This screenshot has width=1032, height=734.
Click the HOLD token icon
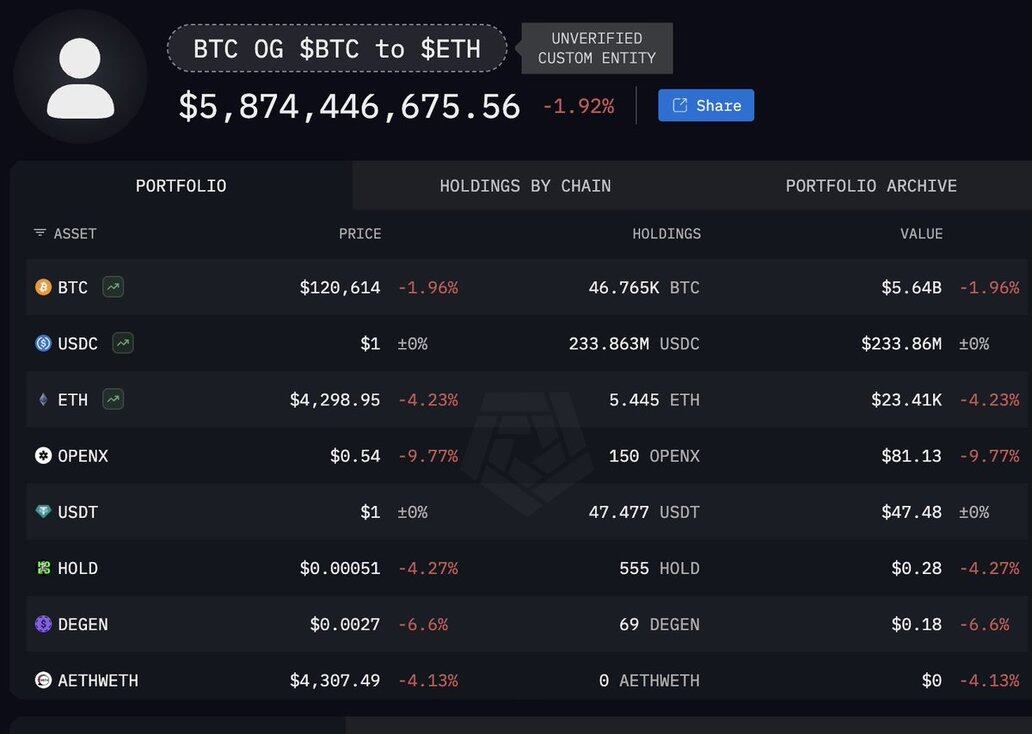pos(43,568)
